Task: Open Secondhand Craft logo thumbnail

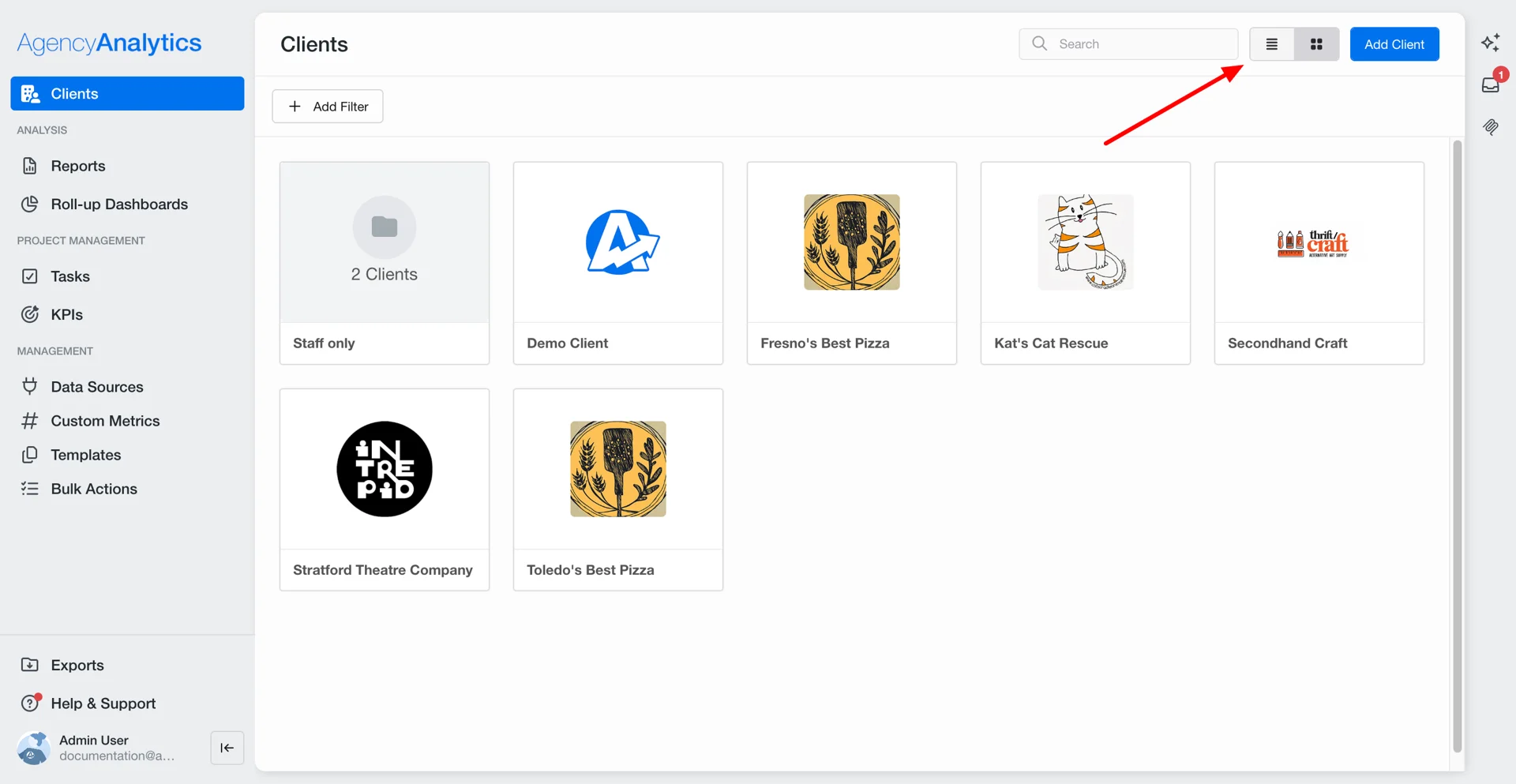Action: click(1313, 243)
